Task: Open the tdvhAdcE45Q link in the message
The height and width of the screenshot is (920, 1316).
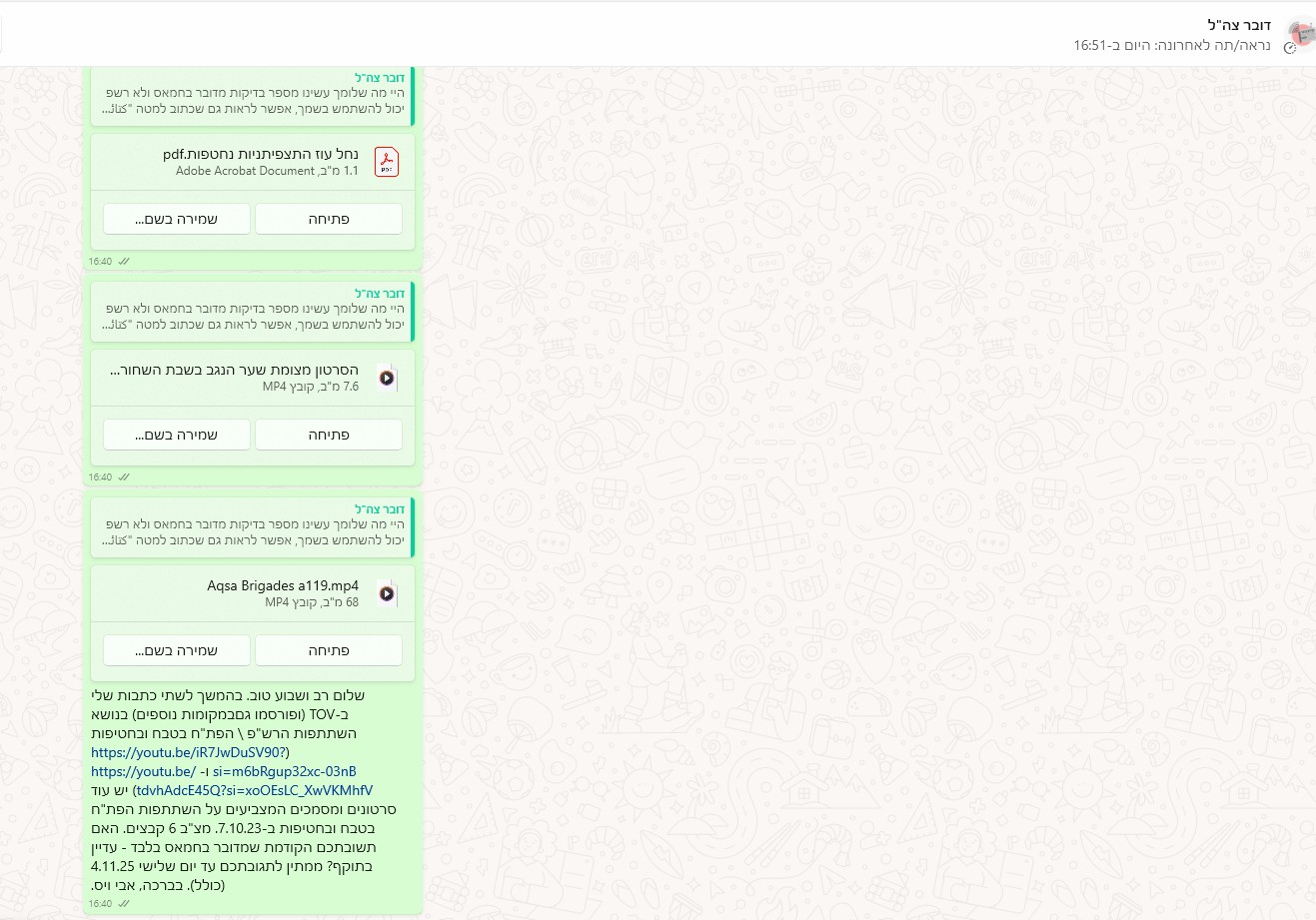Action: coord(254,790)
